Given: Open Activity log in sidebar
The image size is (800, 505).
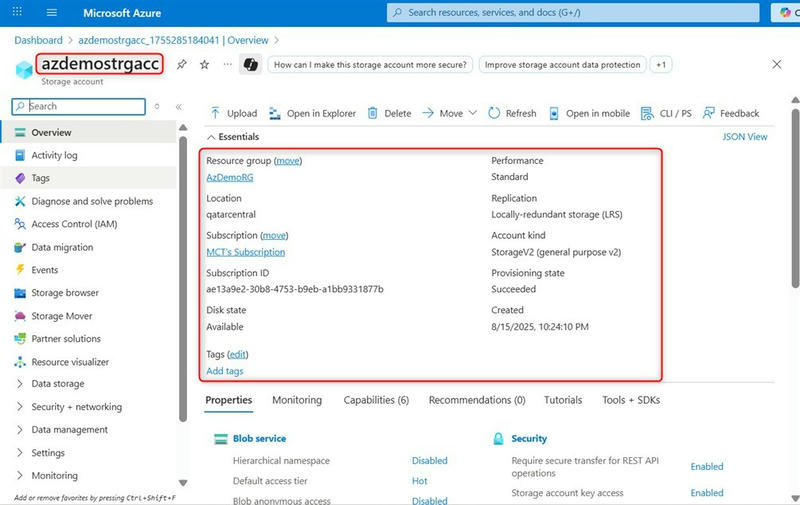Looking at the screenshot, I should click(x=89, y=155).
